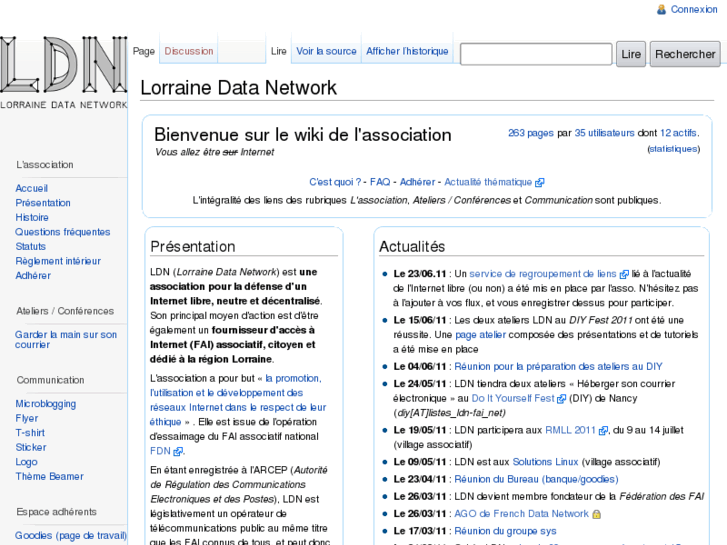Open Flyer sidebar link
This screenshot has width=727, height=545.
27,418
